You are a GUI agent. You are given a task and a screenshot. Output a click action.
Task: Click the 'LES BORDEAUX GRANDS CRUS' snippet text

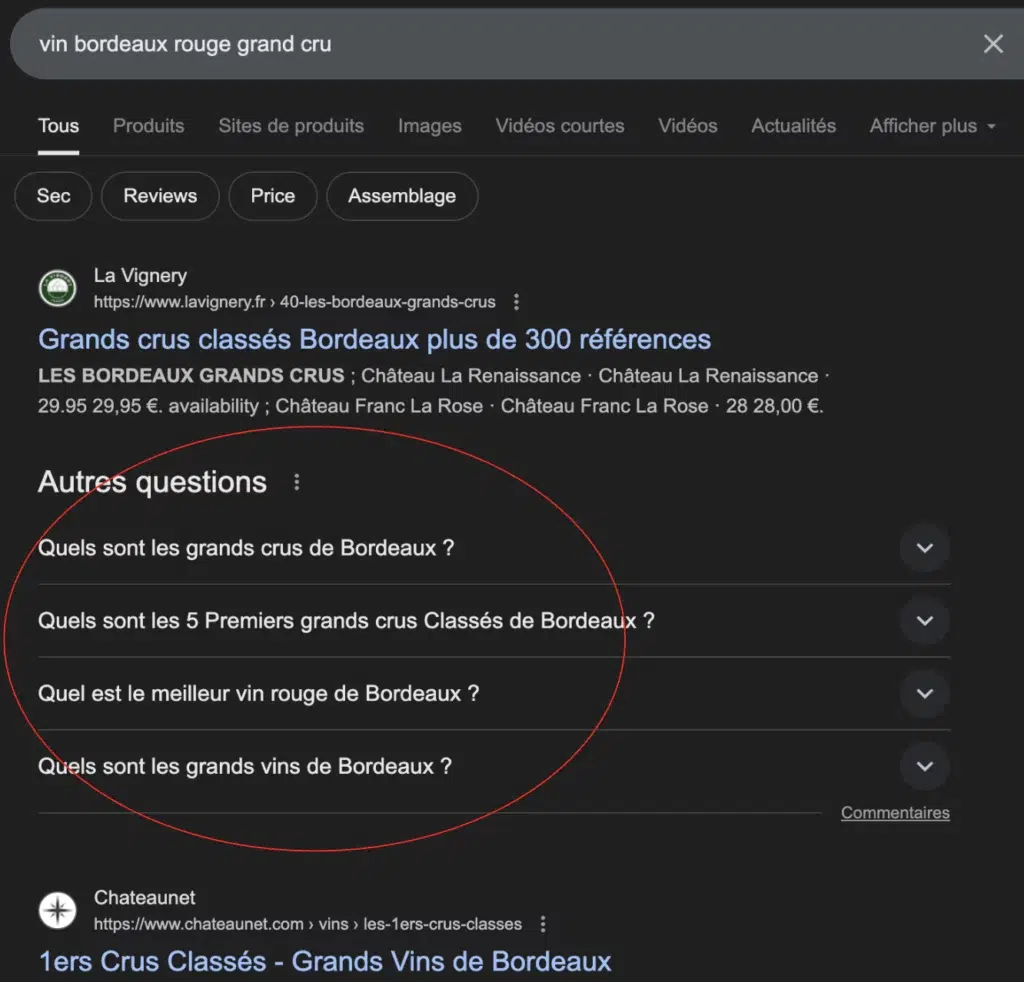tap(191, 375)
